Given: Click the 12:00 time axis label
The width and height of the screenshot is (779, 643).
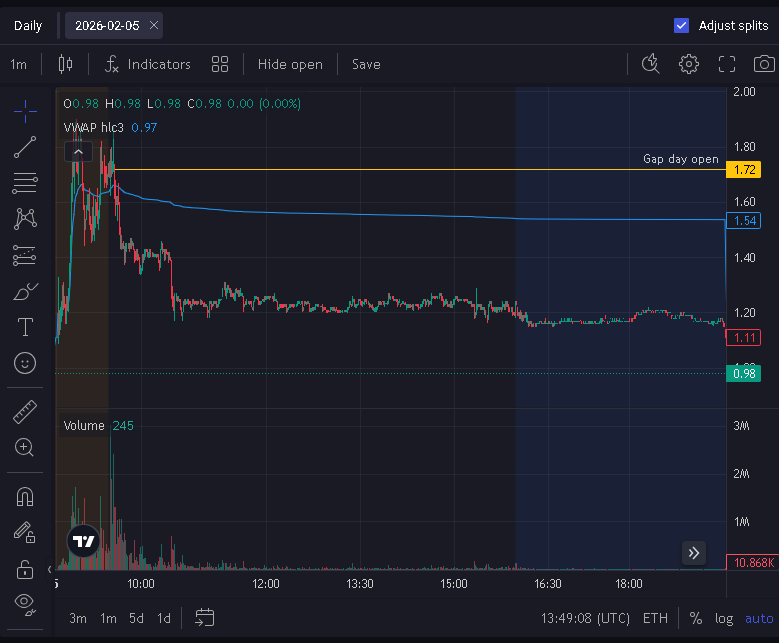Looking at the screenshot, I should 266,584.
